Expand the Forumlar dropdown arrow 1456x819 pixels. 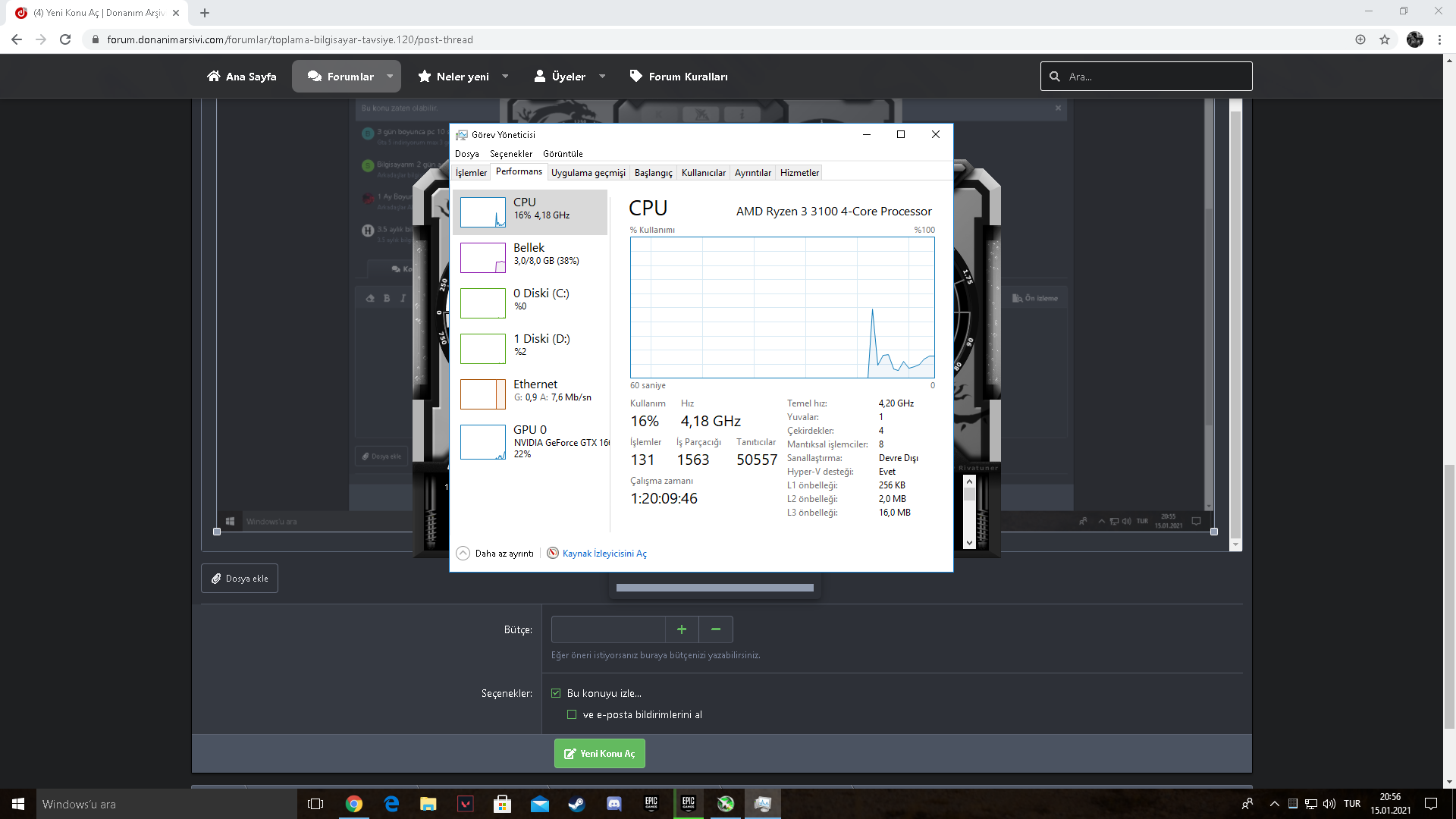tap(390, 77)
